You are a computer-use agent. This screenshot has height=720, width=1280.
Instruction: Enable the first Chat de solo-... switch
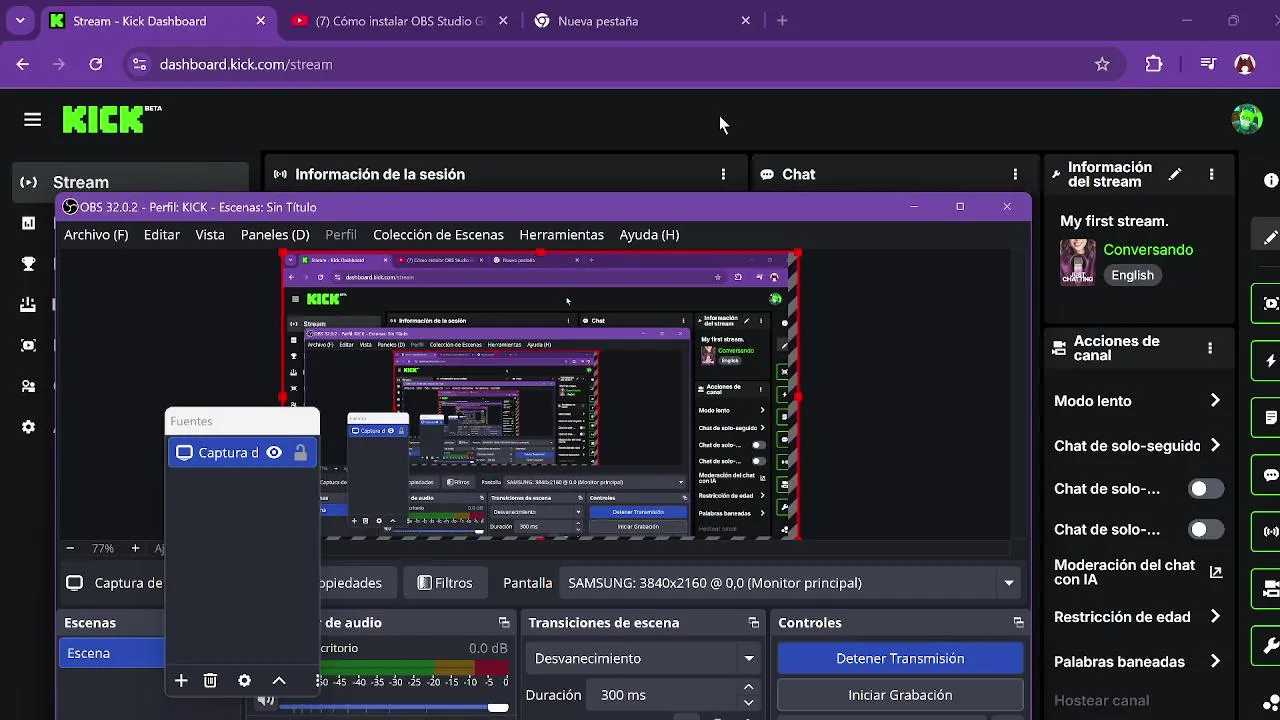(x=1205, y=489)
